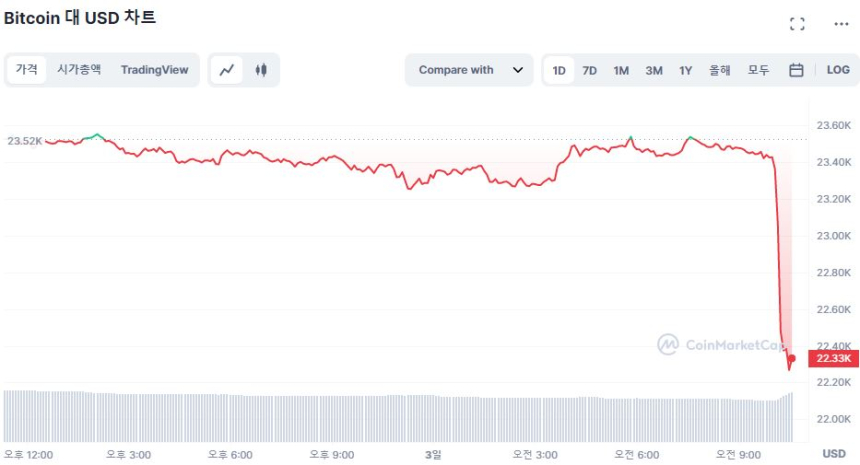Screen dimensions: 860x465
Task: Switch to the 가격 tab
Action: coord(27,70)
